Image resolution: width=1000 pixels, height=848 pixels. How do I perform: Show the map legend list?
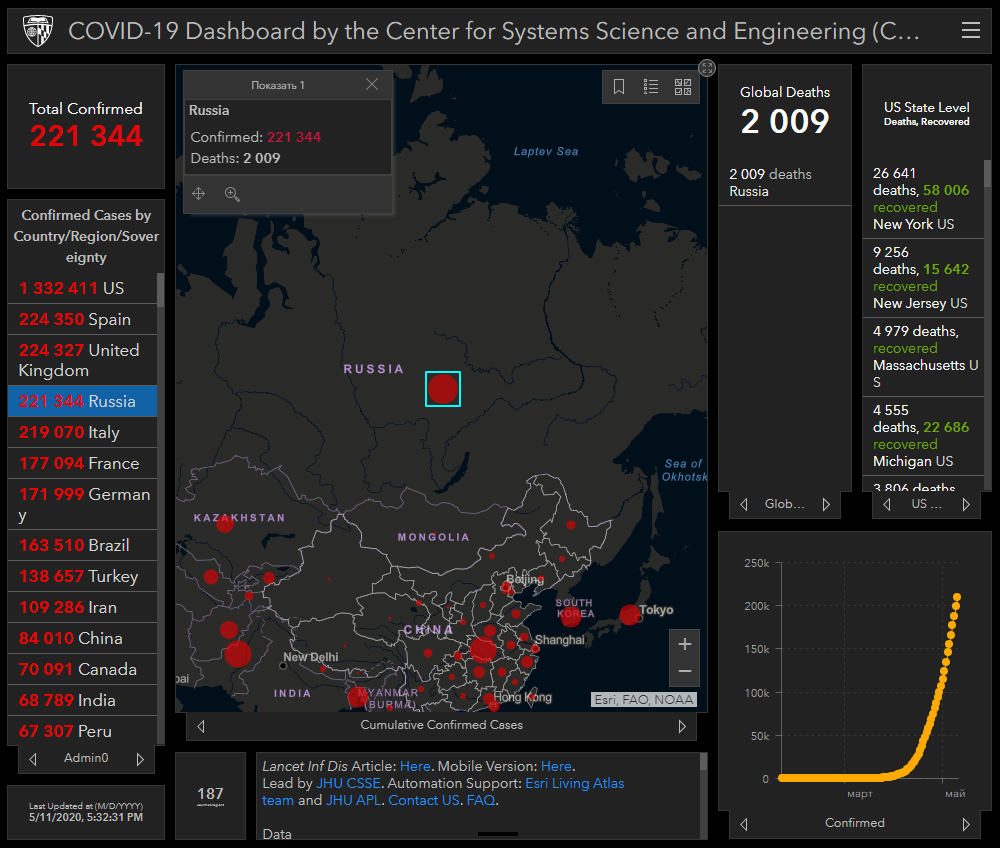pyautogui.click(x=651, y=87)
